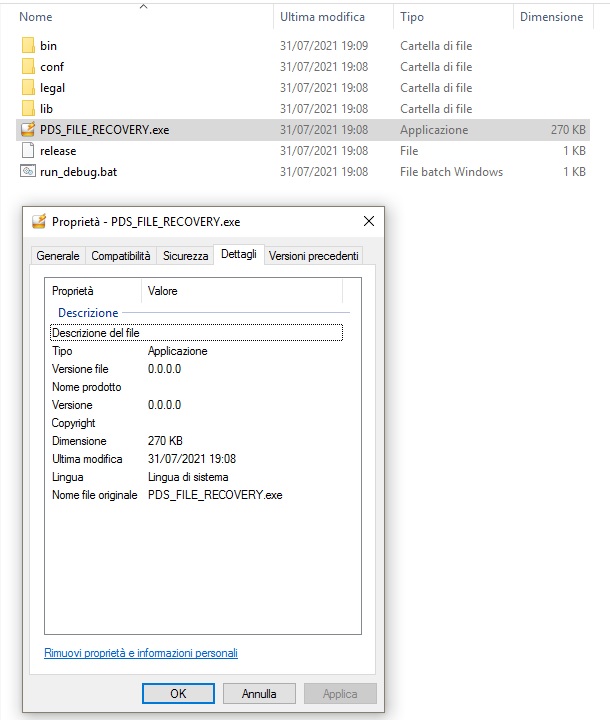Select the conf folder name

(x=52, y=67)
